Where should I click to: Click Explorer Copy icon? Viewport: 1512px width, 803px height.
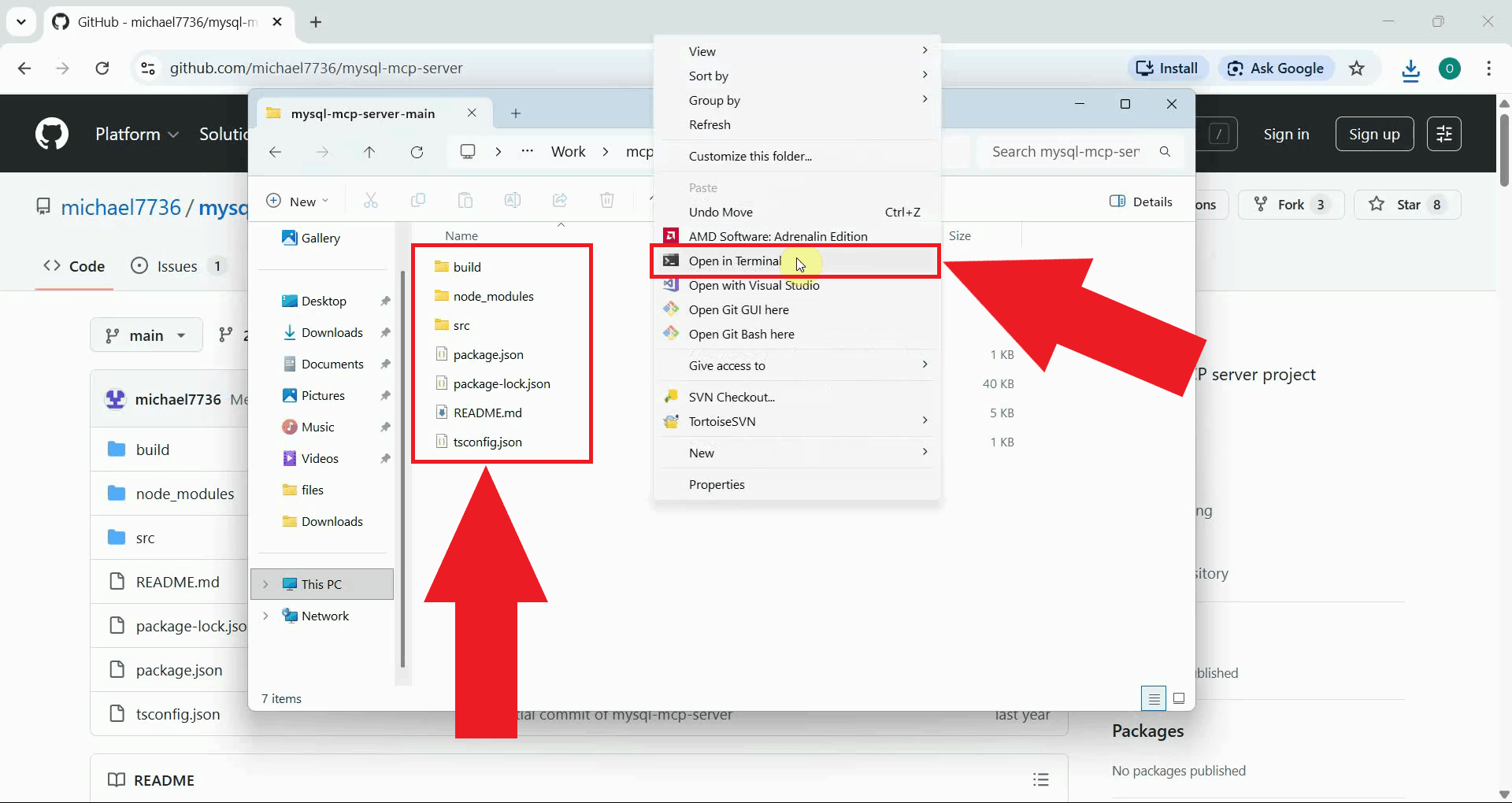(418, 201)
